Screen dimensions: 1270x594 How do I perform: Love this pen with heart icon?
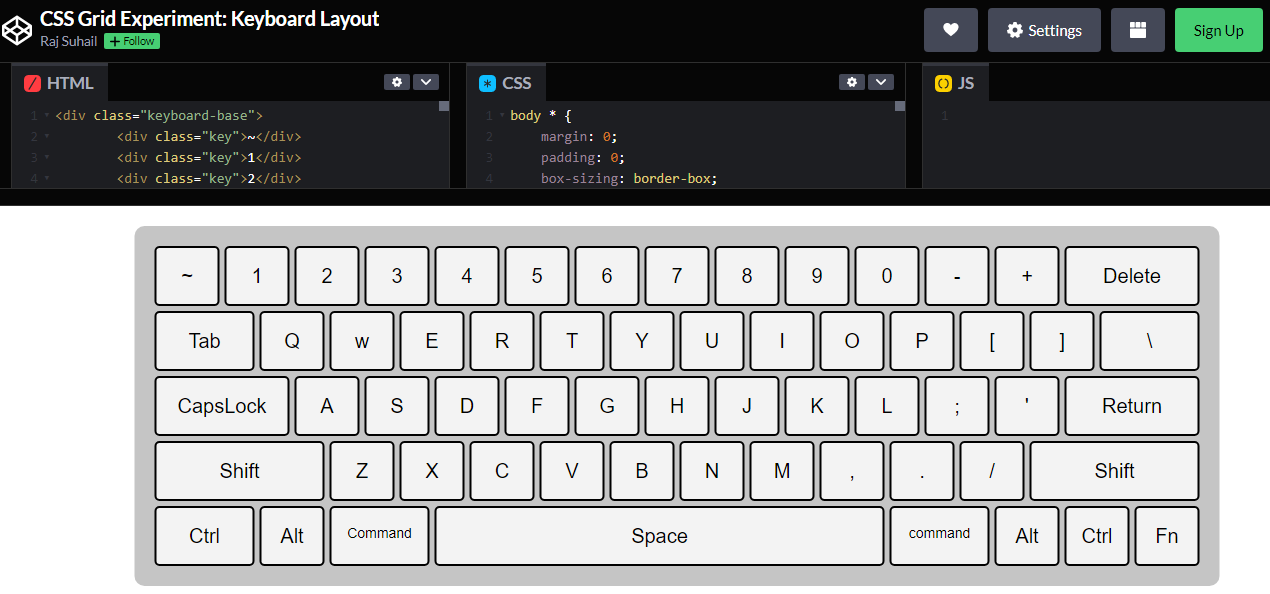(950, 30)
